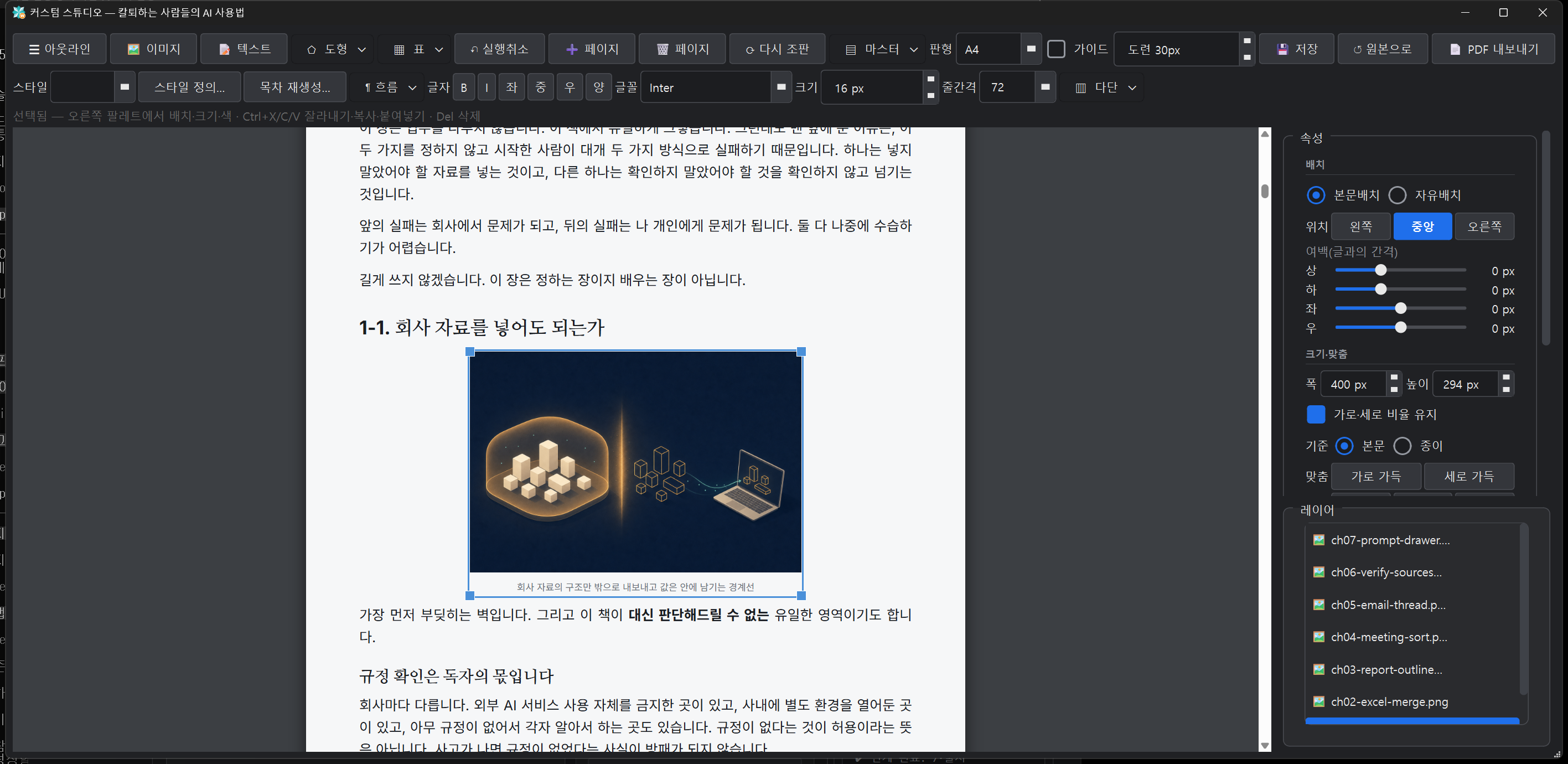Select 본문배치 radio button
The height and width of the screenshot is (764, 1568).
click(1316, 195)
